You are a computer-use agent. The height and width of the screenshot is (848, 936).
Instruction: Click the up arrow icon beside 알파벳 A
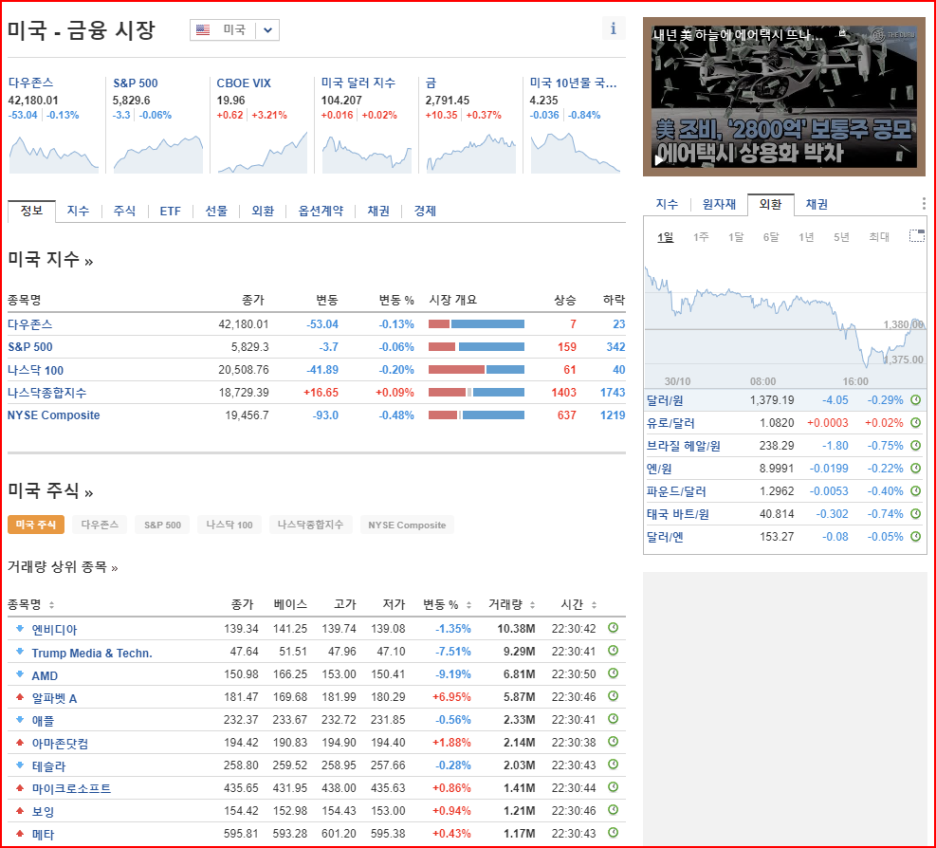[20, 696]
